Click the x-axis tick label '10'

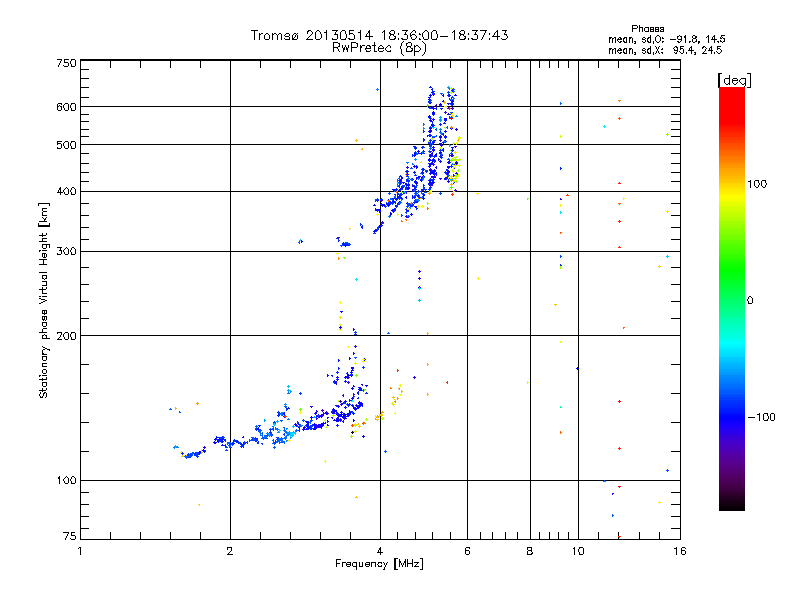(x=578, y=551)
